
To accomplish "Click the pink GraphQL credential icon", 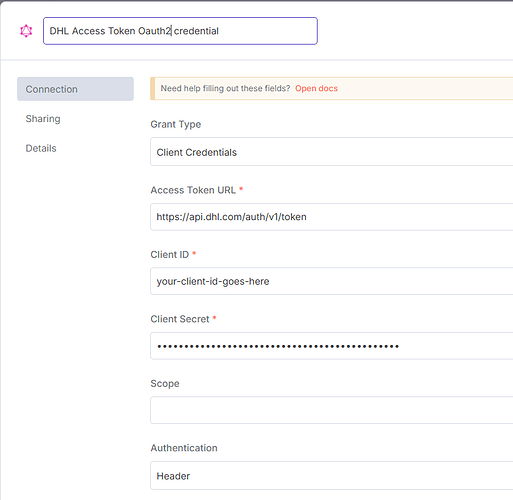I will pyautogui.click(x=26, y=31).
